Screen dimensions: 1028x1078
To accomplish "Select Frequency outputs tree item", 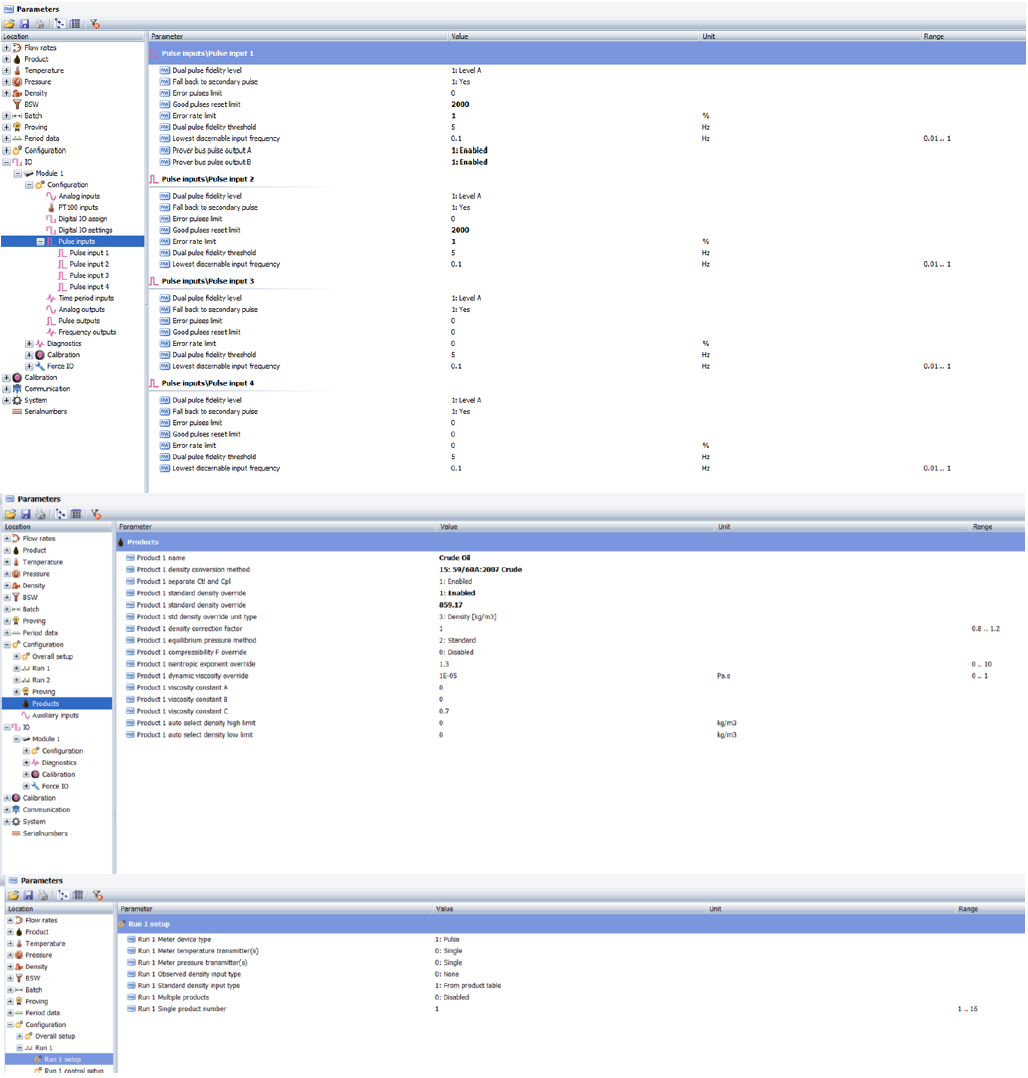I will click(87, 333).
